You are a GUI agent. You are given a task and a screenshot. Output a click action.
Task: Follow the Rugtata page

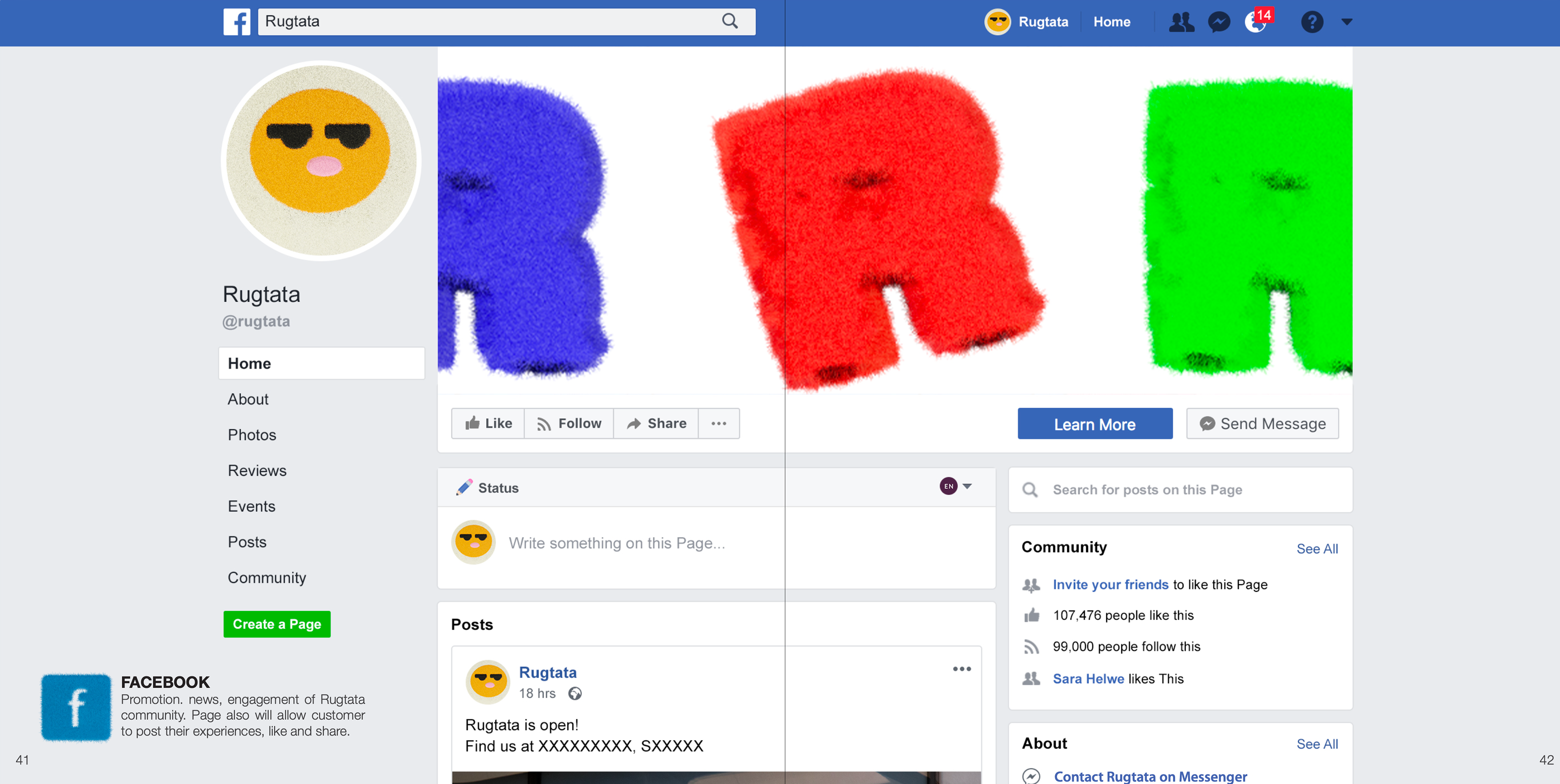point(569,423)
